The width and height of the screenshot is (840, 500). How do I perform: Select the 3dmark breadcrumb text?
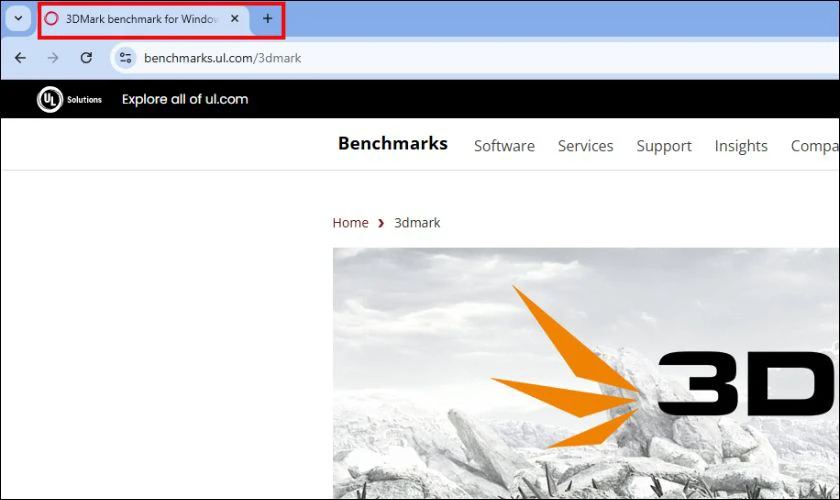click(x=417, y=222)
